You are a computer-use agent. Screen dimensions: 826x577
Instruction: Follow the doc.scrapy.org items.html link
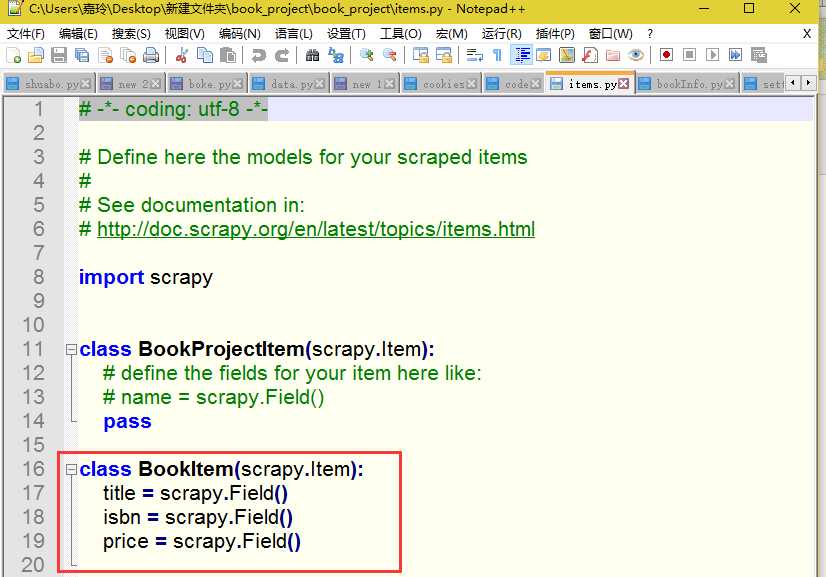[x=316, y=229]
